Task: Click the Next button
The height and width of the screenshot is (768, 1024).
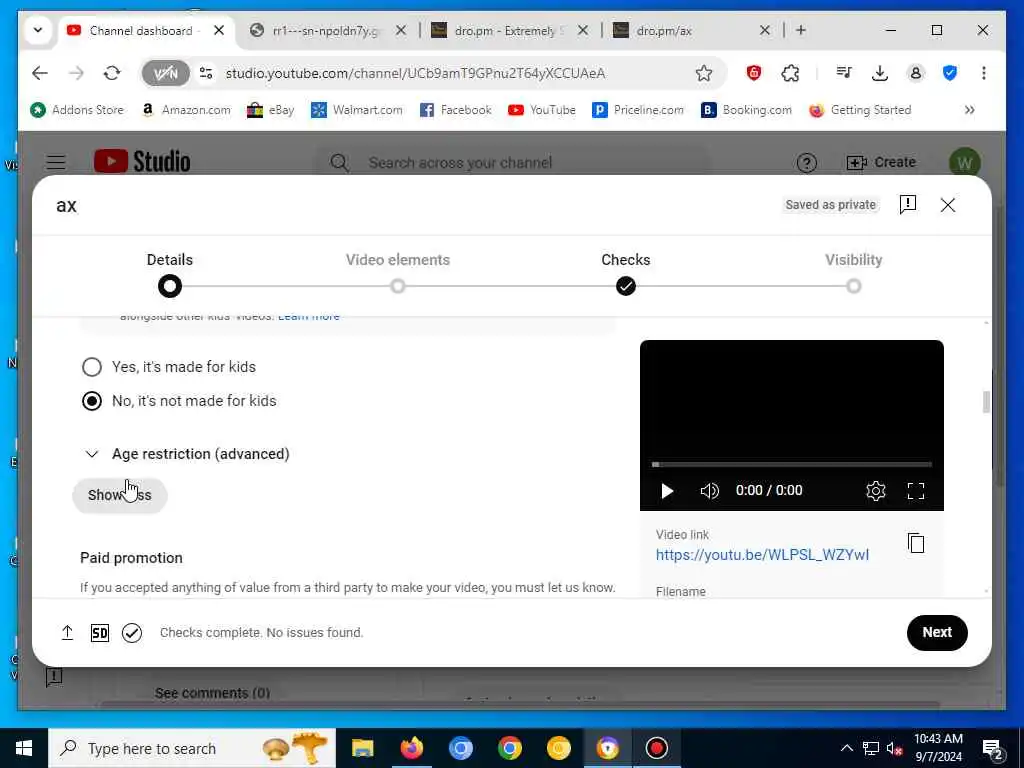Action: 936,632
